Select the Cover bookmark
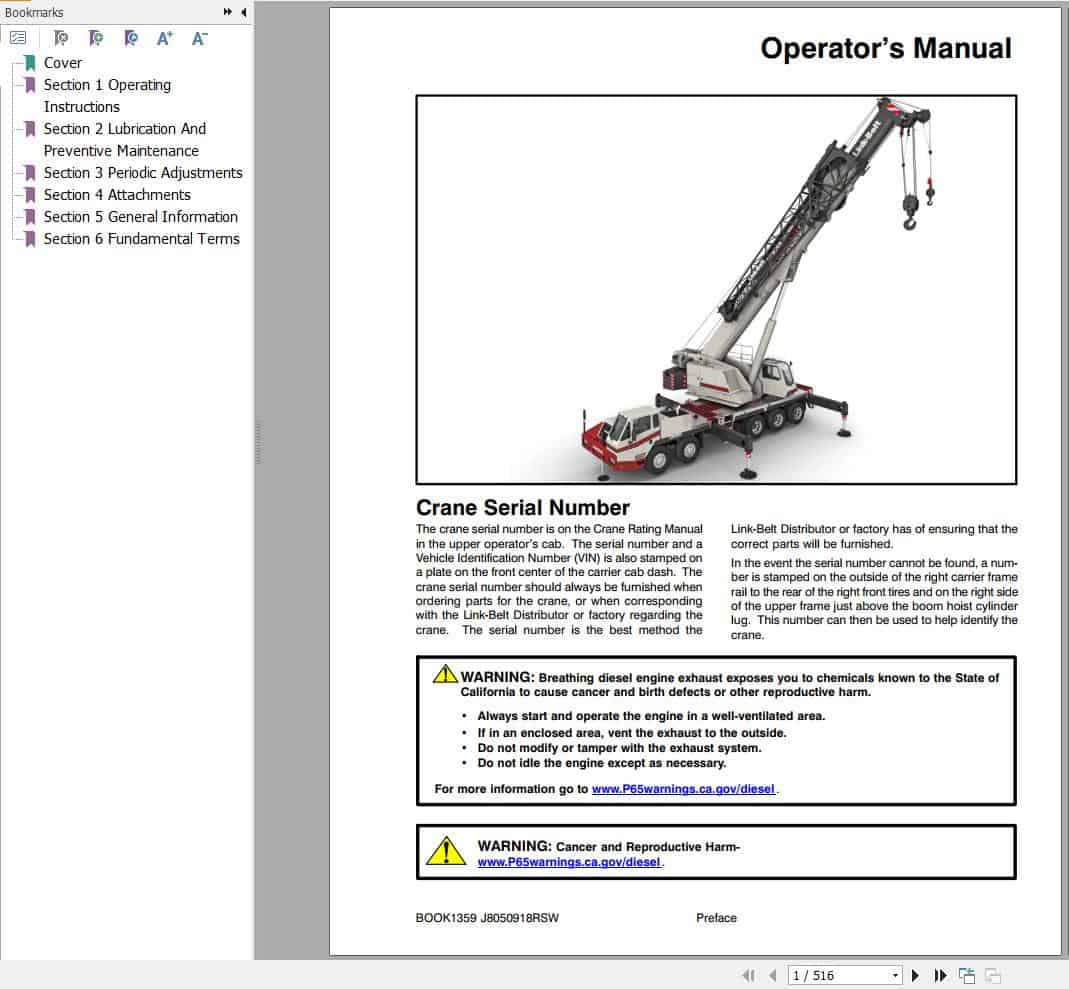The image size is (1069, 989). pyautogui.click(x=63, y=62)
